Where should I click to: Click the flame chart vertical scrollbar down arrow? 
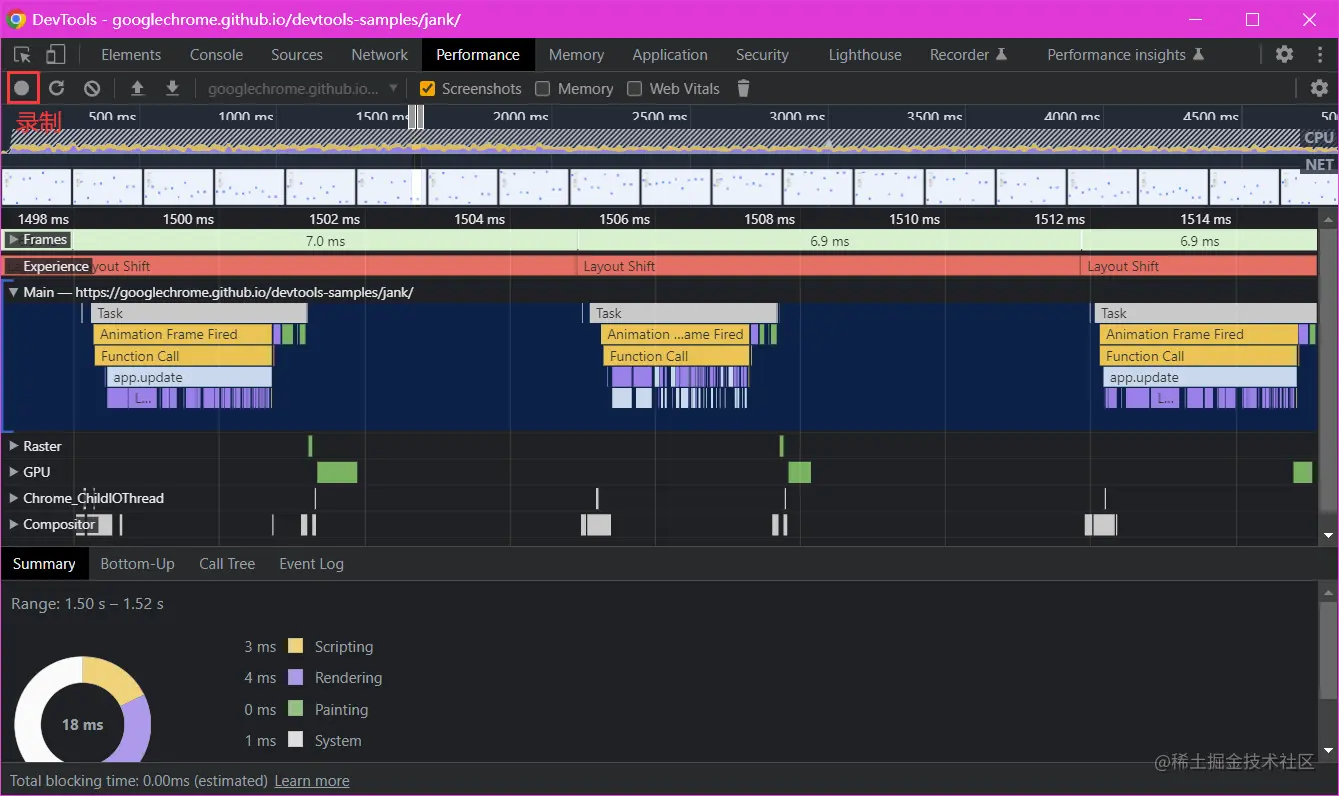point(1328,536)
